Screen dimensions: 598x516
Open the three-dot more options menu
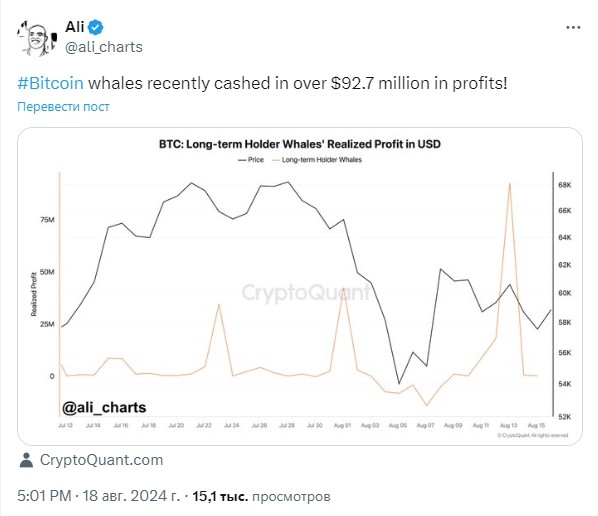pos(573,27)
